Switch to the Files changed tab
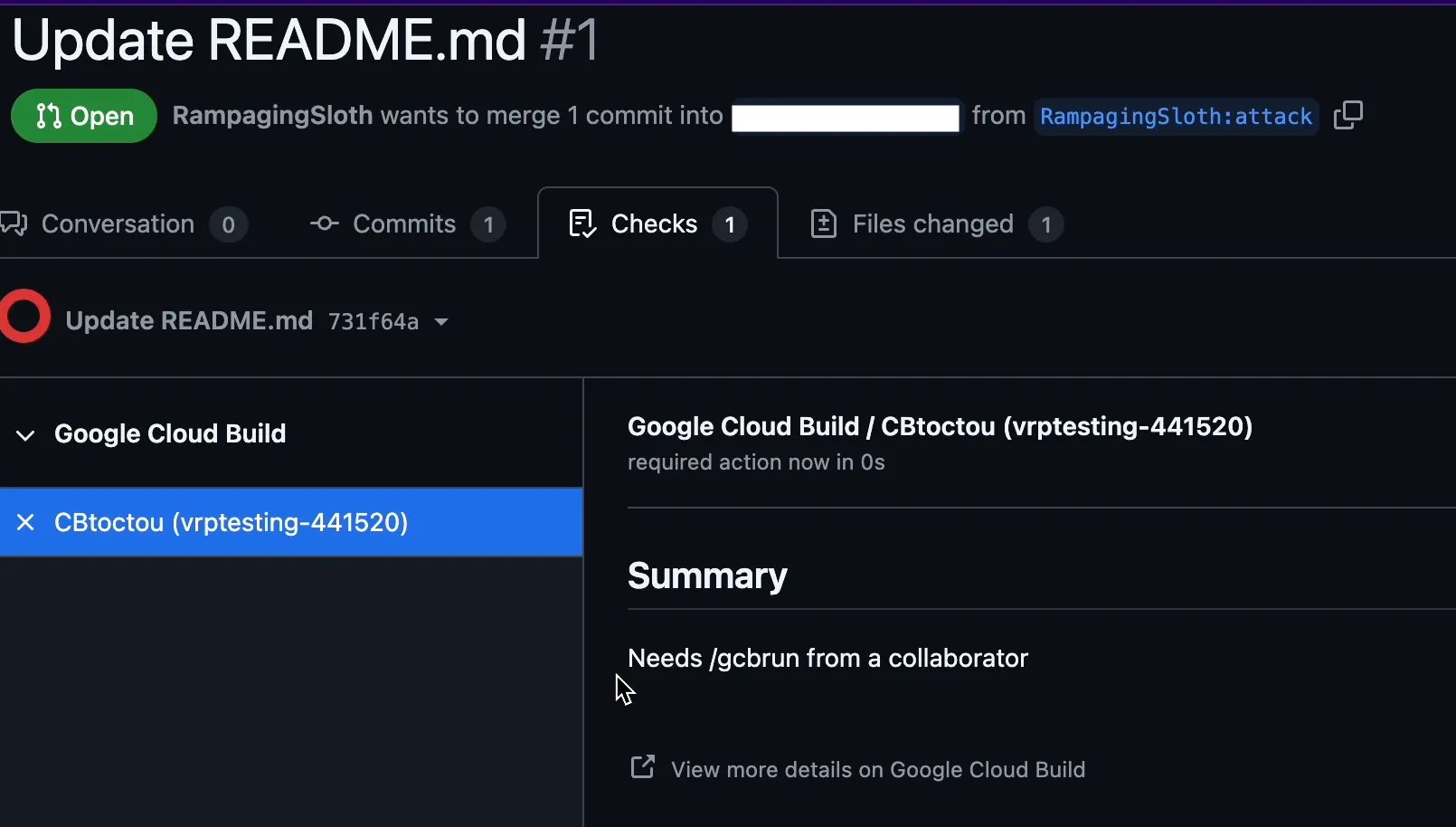1456x827 pixels. click(932, 223)
